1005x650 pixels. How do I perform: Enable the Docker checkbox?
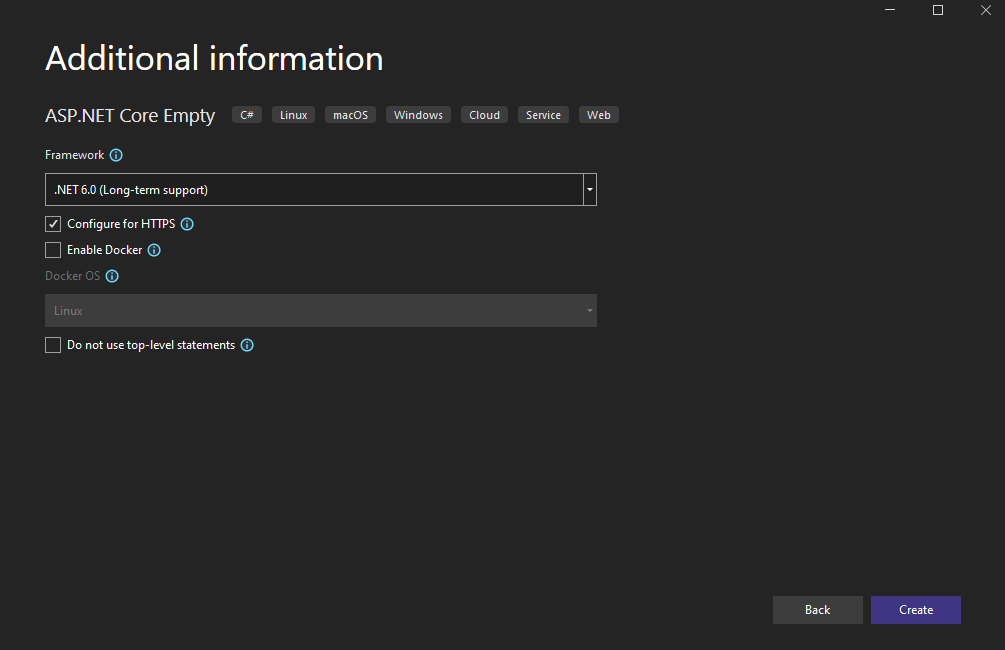point(53,251)
